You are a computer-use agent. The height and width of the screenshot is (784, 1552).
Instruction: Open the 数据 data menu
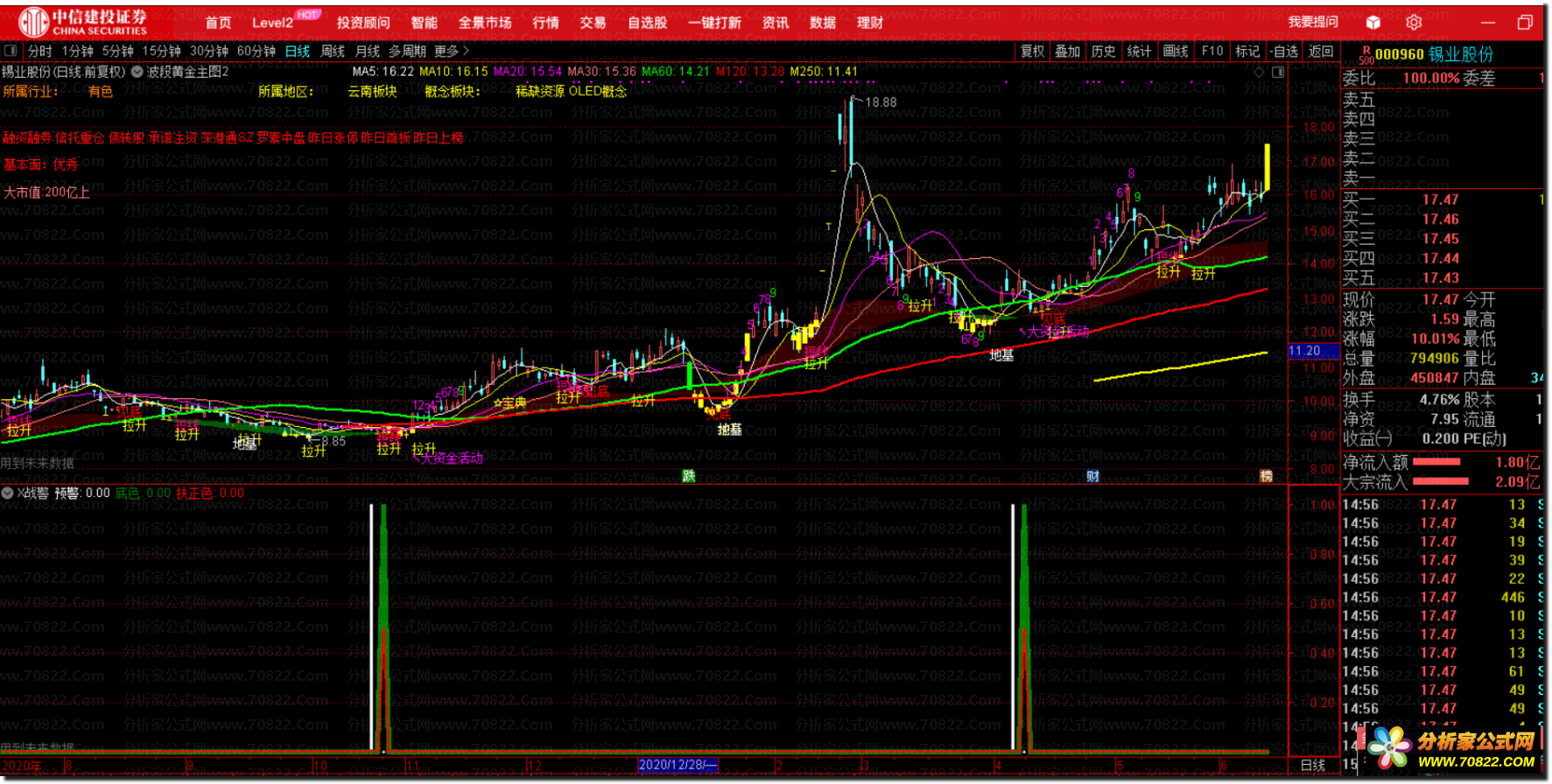coord(822,23)
